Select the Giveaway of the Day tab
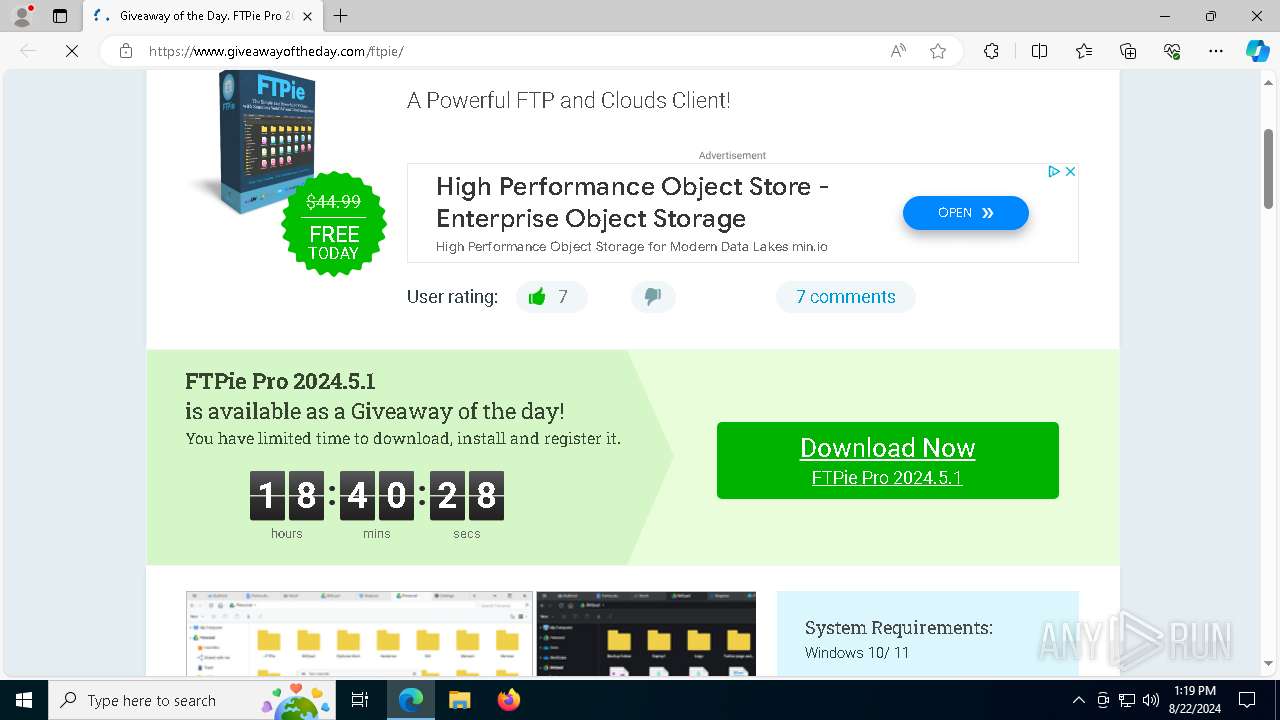 [203, 16]
